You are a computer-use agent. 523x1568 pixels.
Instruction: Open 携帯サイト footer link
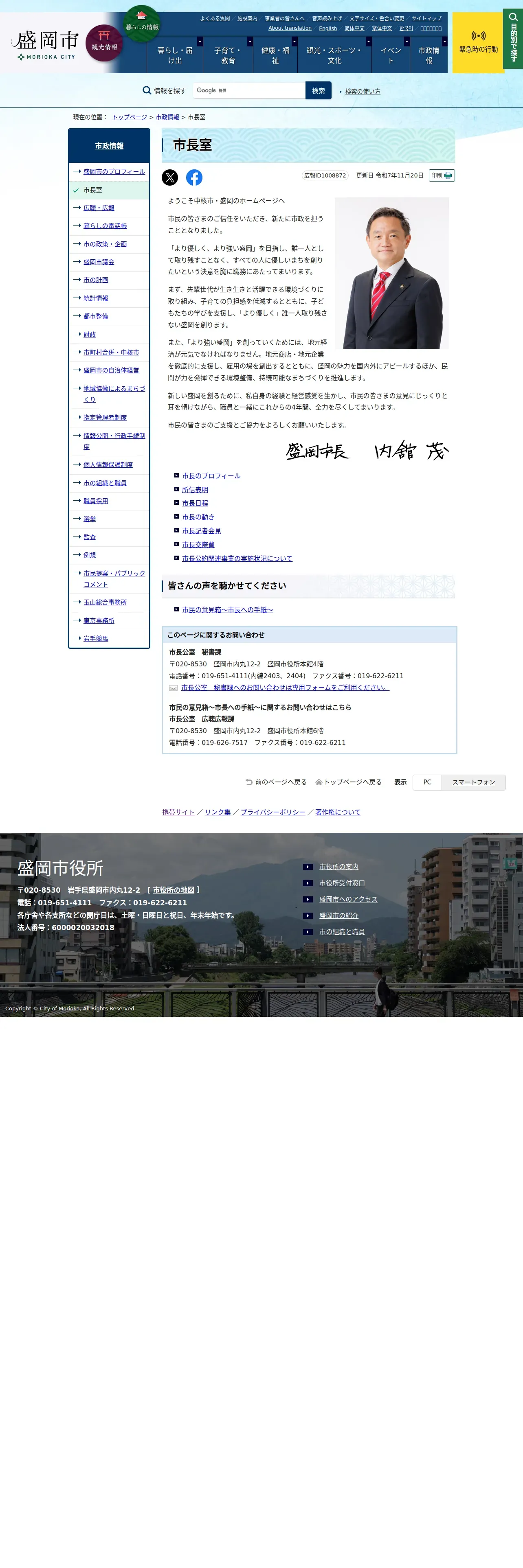(178, 812)
